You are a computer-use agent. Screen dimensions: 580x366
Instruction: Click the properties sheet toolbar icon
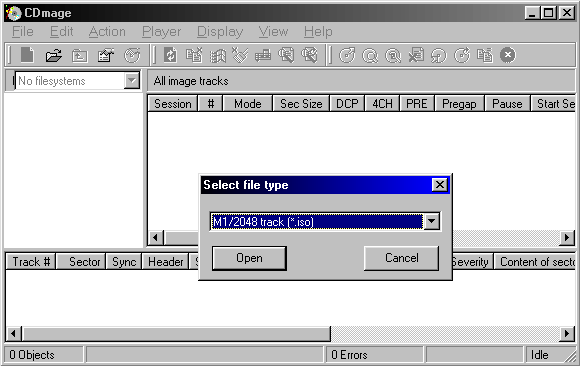[x=105, y=56]
